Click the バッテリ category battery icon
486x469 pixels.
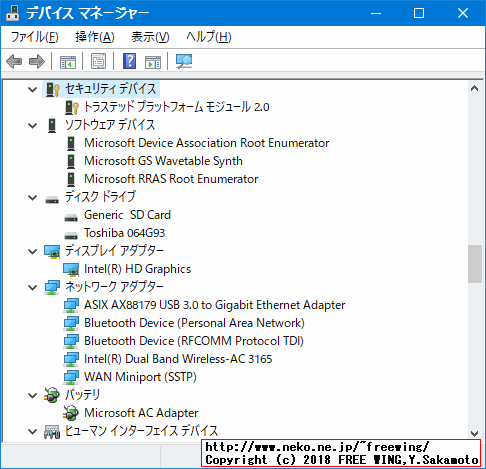tap(52, 395)
